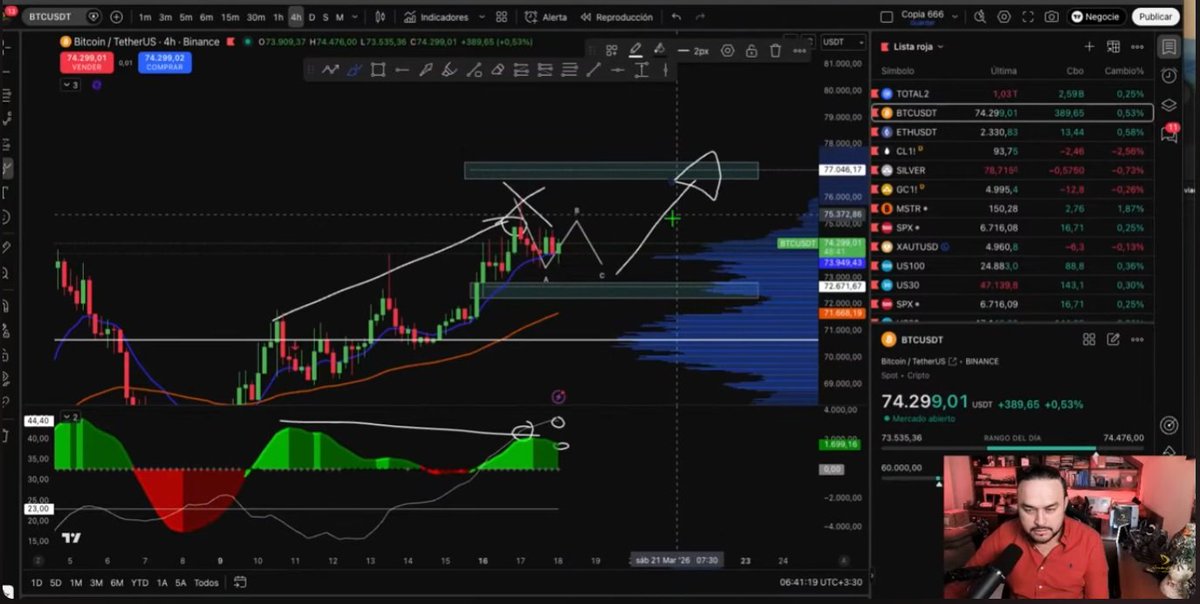Delete the selected drawing trash icon
The image size is (1200, 604).
[x=775, y=50]
